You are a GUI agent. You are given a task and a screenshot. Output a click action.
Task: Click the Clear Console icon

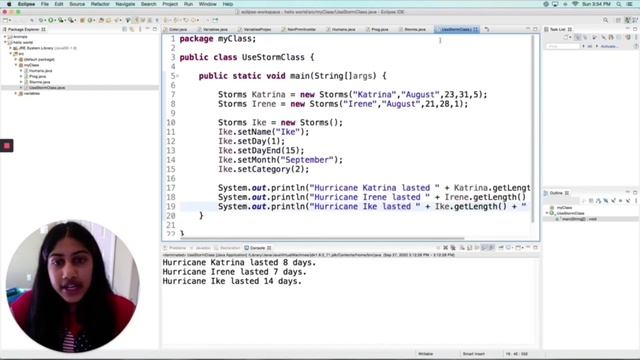(462, 247)
